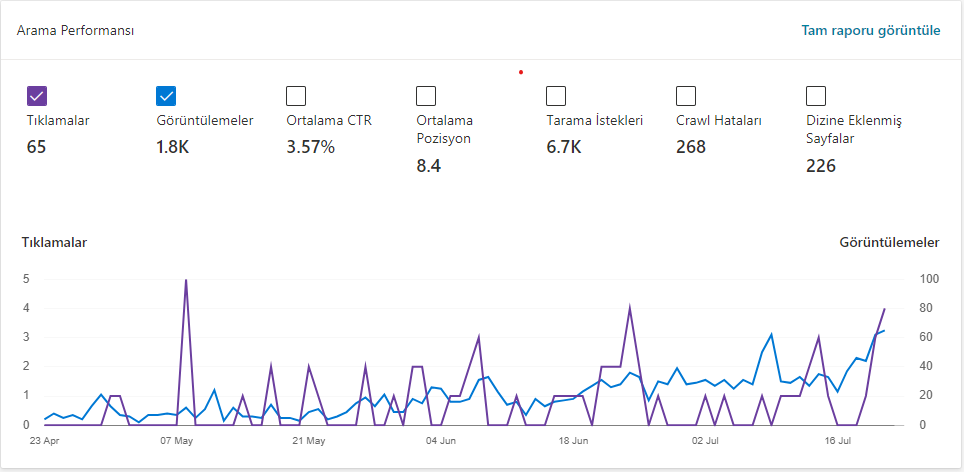Click the Arama Performansı heading
The image size is (964, 472).
76,30
